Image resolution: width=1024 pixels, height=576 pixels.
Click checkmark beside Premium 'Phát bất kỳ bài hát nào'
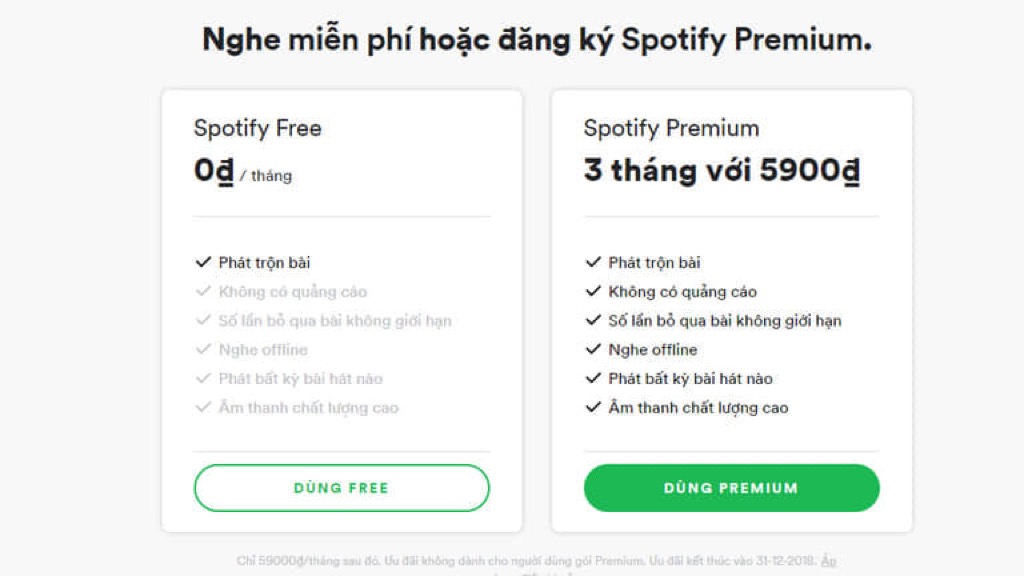point(593,379)
